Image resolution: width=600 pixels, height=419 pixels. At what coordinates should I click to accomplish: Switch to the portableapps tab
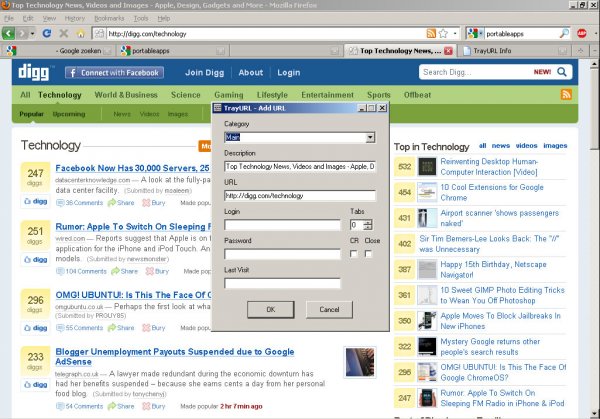coord(172,51)
